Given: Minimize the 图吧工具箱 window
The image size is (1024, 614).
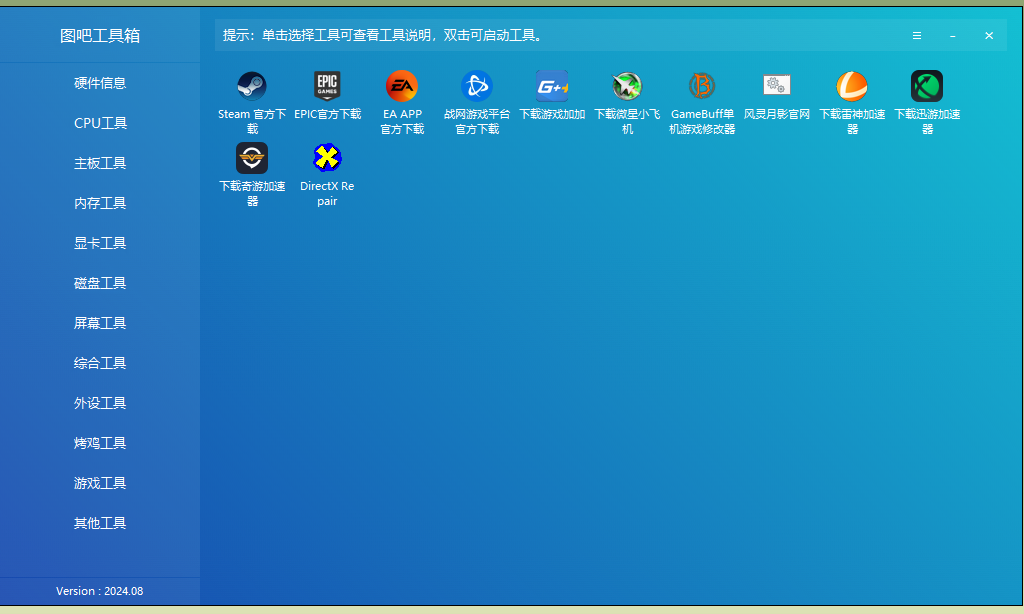Looking at the screenshot, I should coord(953,36).
